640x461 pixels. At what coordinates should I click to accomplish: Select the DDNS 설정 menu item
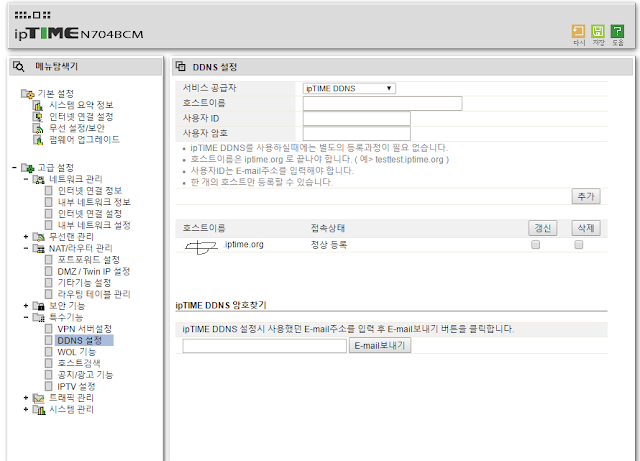(x=79, y=340)
